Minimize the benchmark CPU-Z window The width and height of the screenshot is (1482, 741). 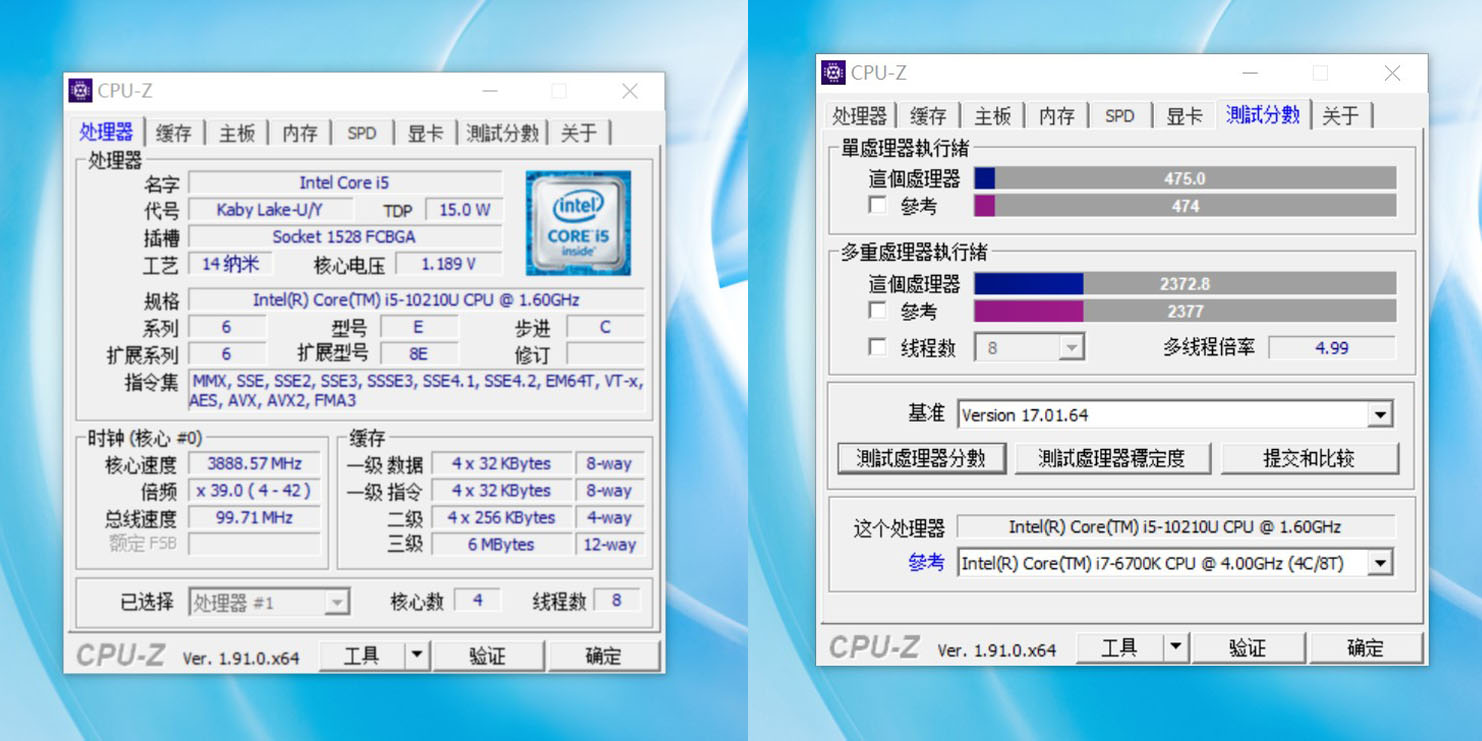pyautogui.click(x=1250, y=73)
